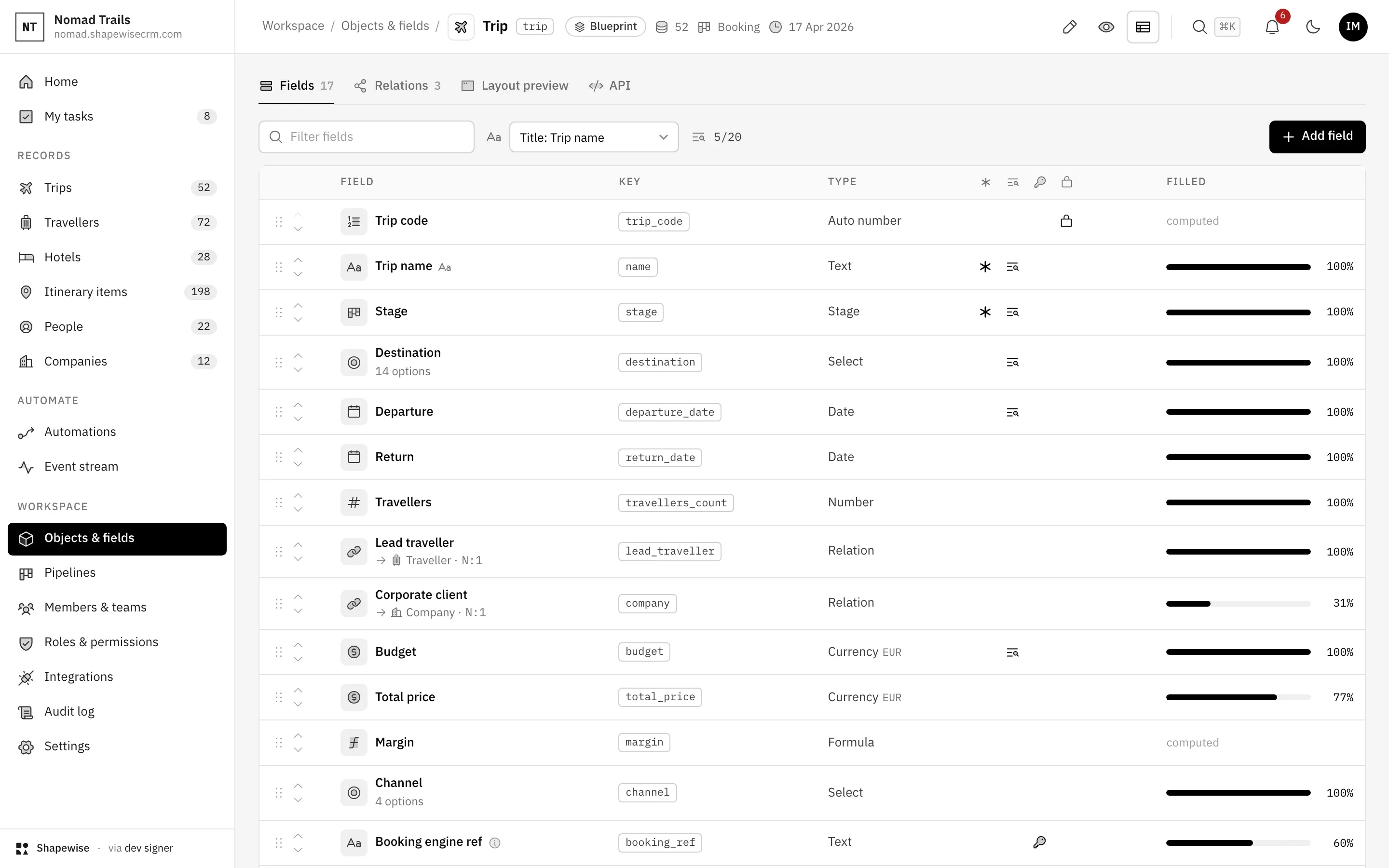Screen dimensions: 1389x868
Task: Click the pencil edit icon in header
Action: coord(1069,27)
